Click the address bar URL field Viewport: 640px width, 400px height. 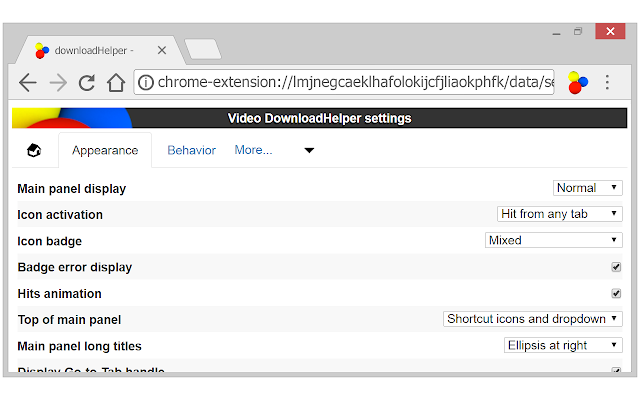pyautogui.click(x=344, y=82)
